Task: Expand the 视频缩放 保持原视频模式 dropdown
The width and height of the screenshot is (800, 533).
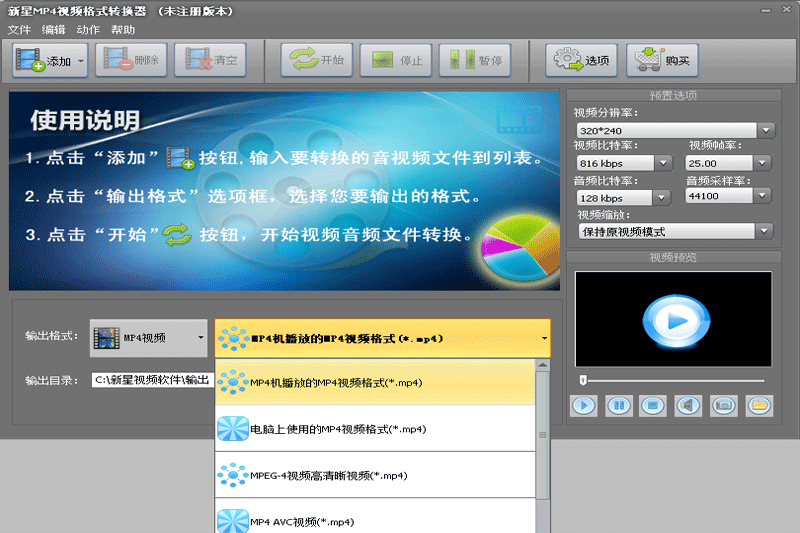Action: click(x=764, y=232)
